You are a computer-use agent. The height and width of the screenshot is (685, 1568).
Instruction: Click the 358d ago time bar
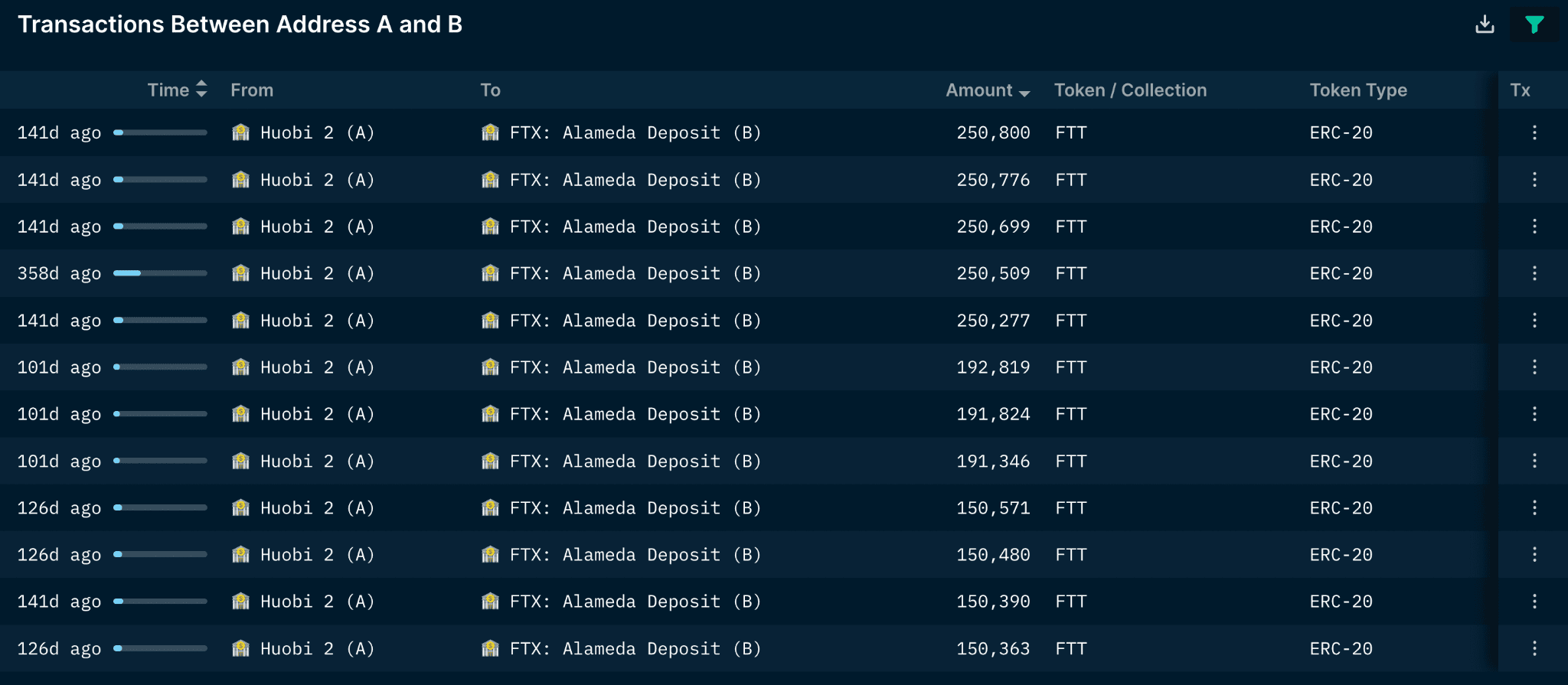160,273
